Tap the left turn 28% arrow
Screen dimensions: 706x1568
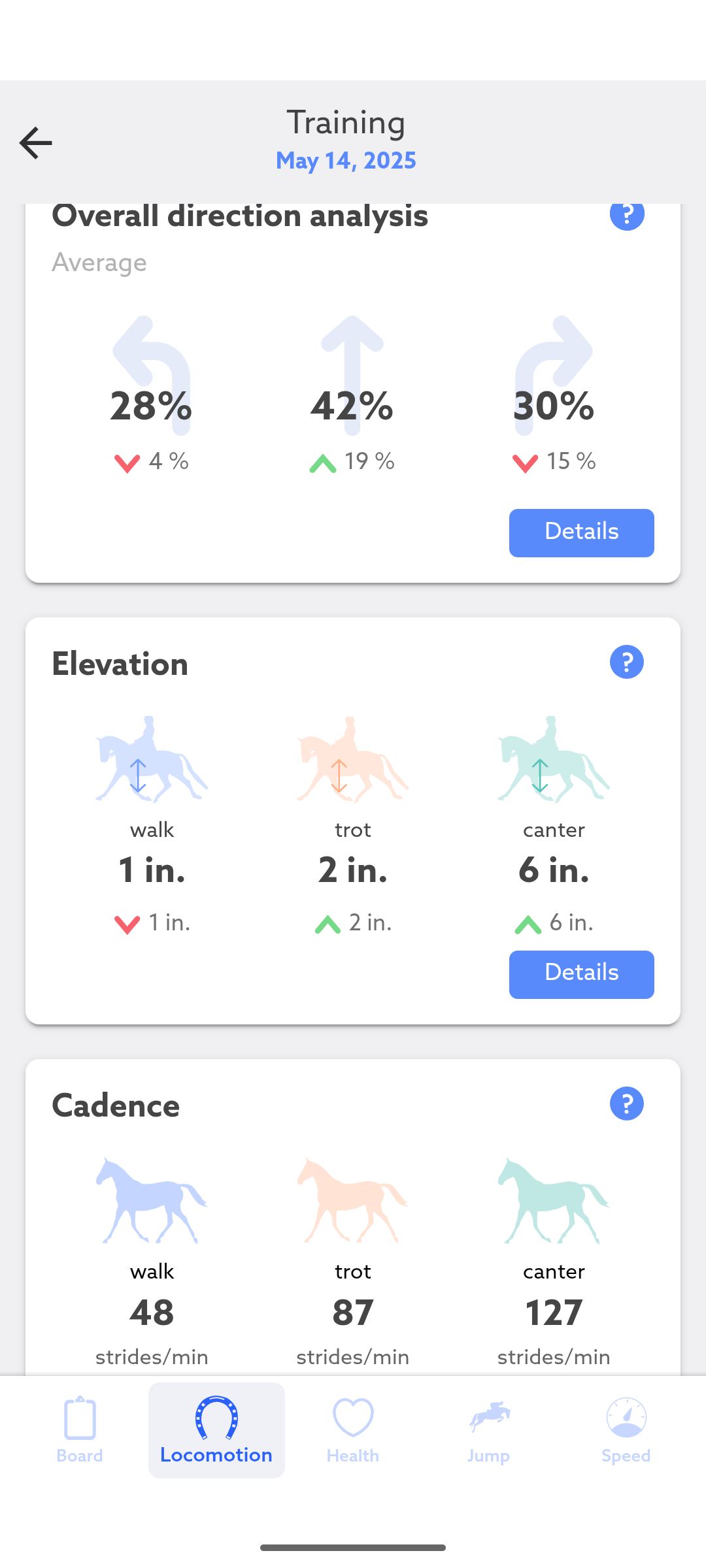(x=152, y=376)
